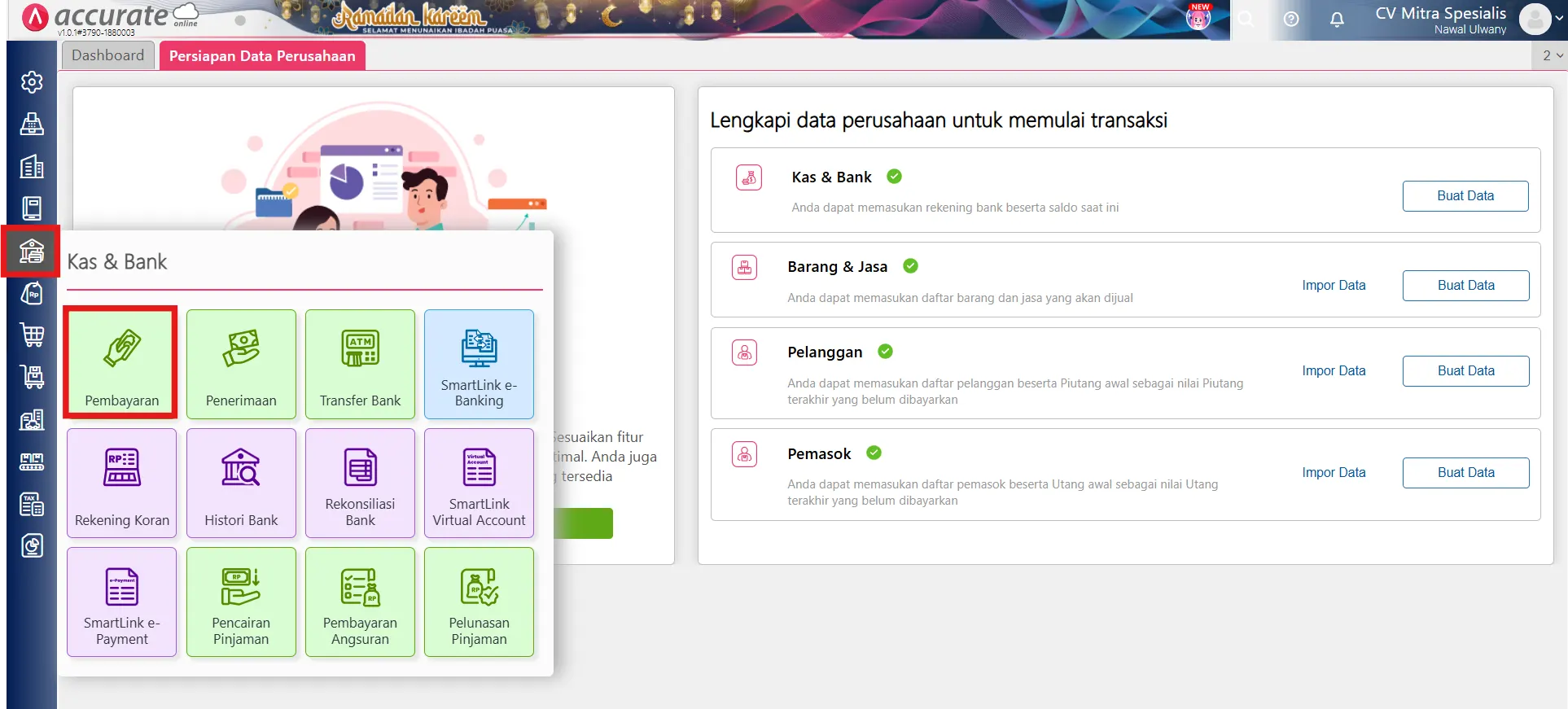Screen dimensions: 1568x709
Task: Open the ledger book module in sidebar
Action: [32, 208]
